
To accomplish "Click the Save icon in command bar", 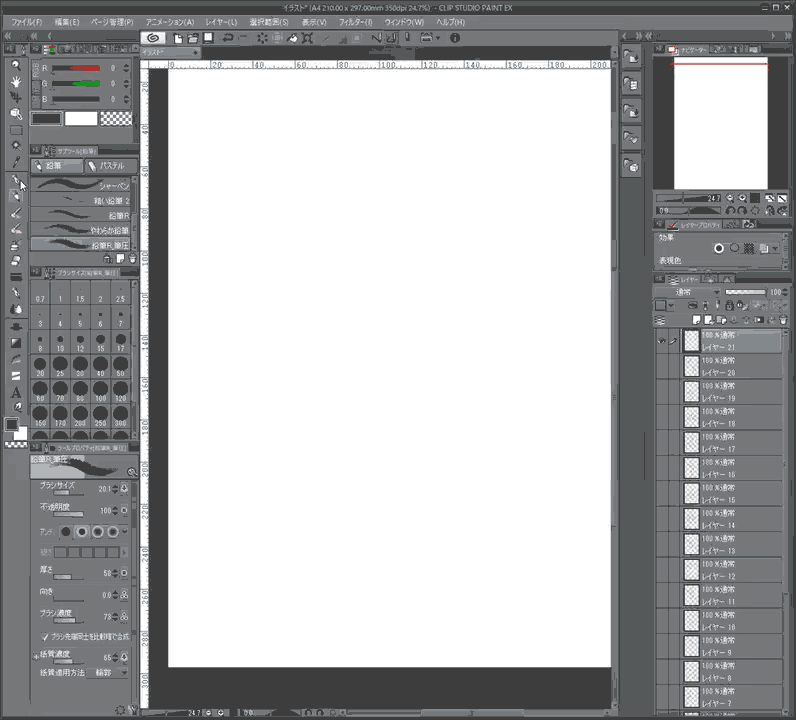I will click(208, 38).
